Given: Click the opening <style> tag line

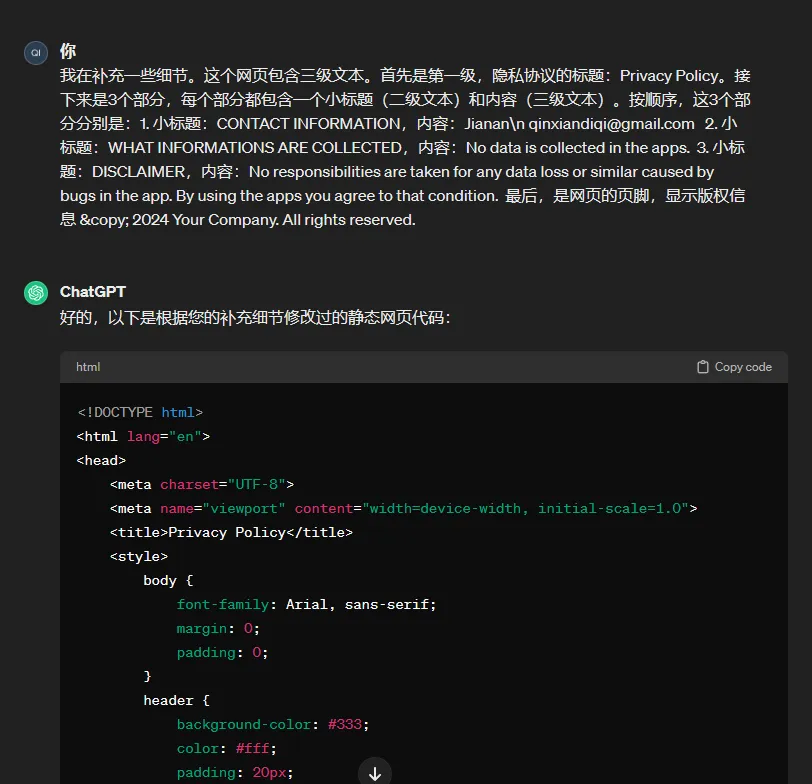Looking at the screenshot, I should click(x=139, y=556).
